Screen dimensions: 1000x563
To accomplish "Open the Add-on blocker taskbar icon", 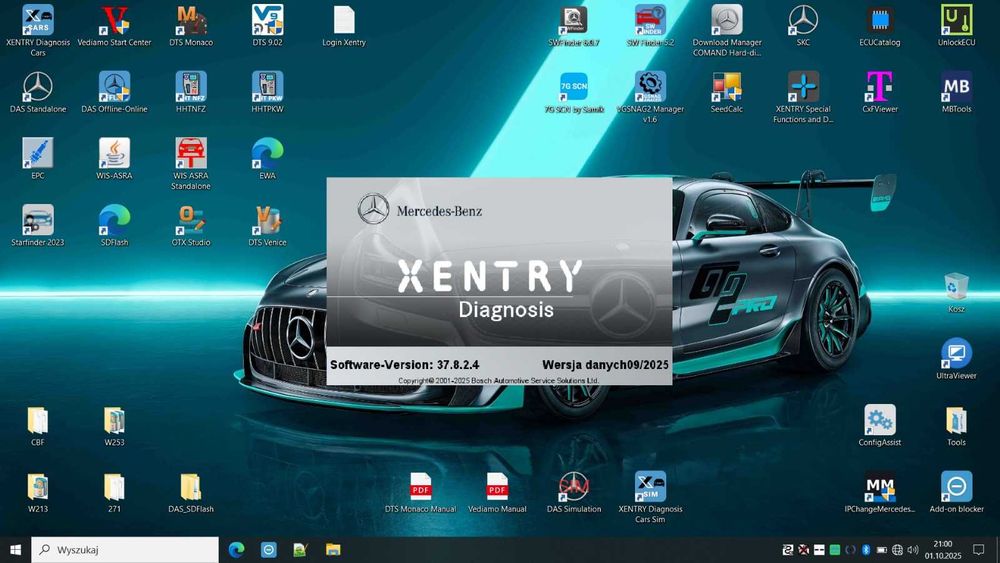I will [x=268, y=550].
